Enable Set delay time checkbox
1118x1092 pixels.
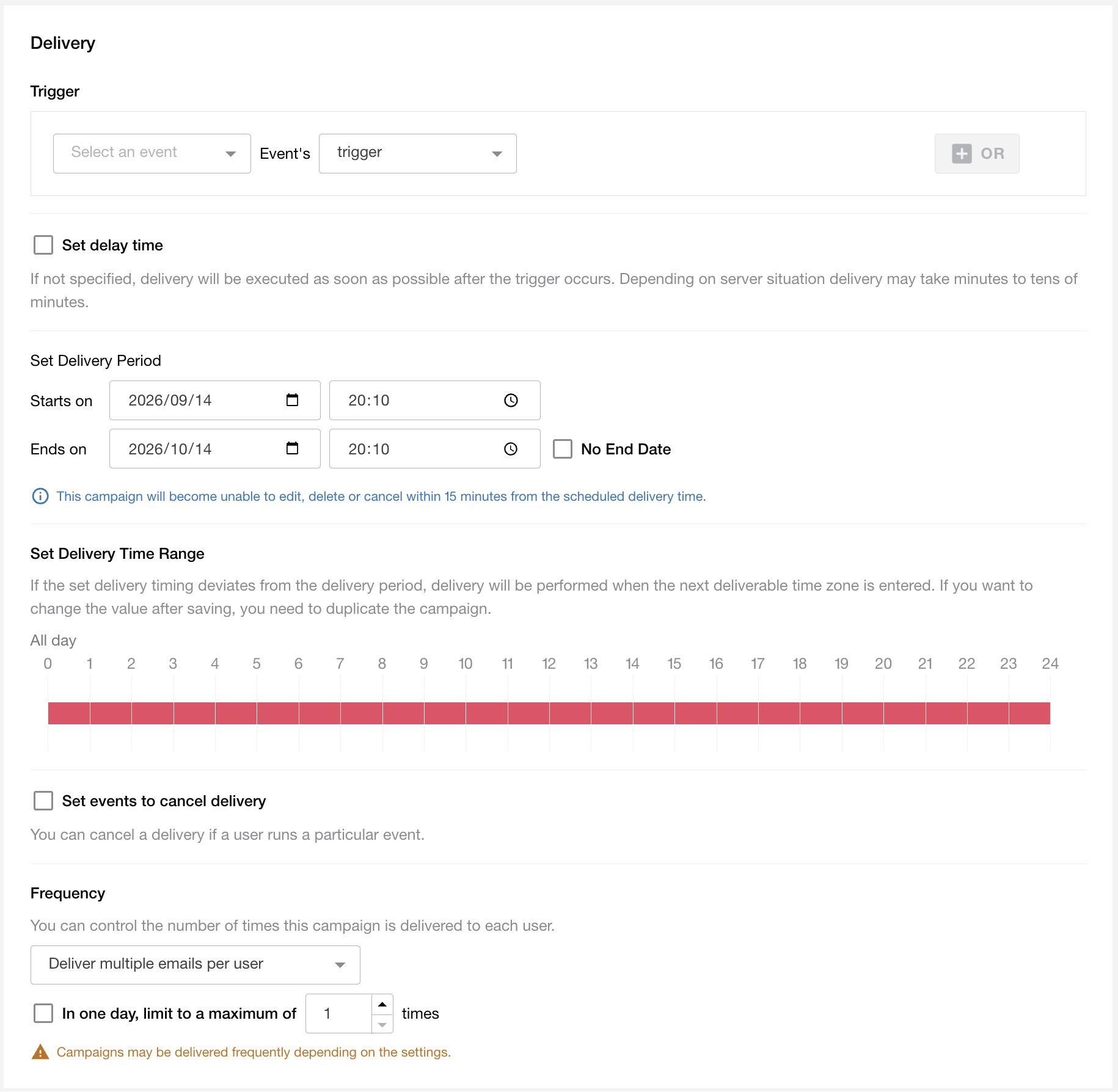coord(43,245)
